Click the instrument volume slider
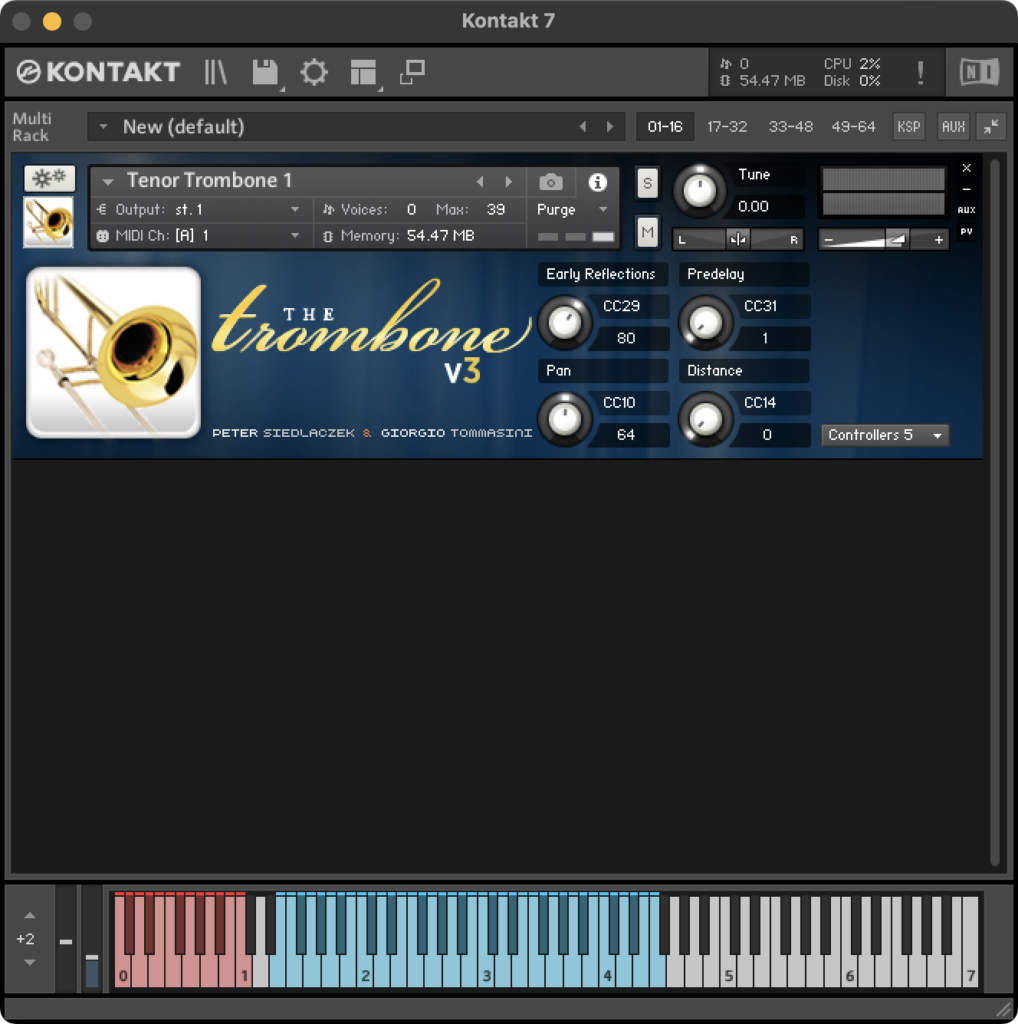1018x1024 pixels. coord(883,240)
